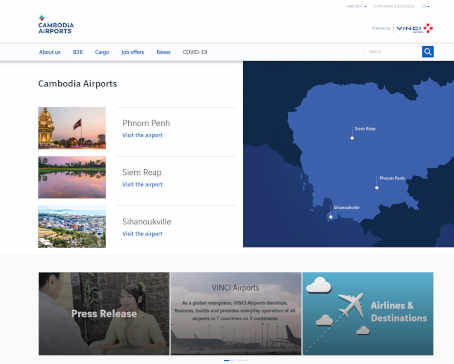
Task: Open the VINCI Airports logo link
Action: click(414, 28)
